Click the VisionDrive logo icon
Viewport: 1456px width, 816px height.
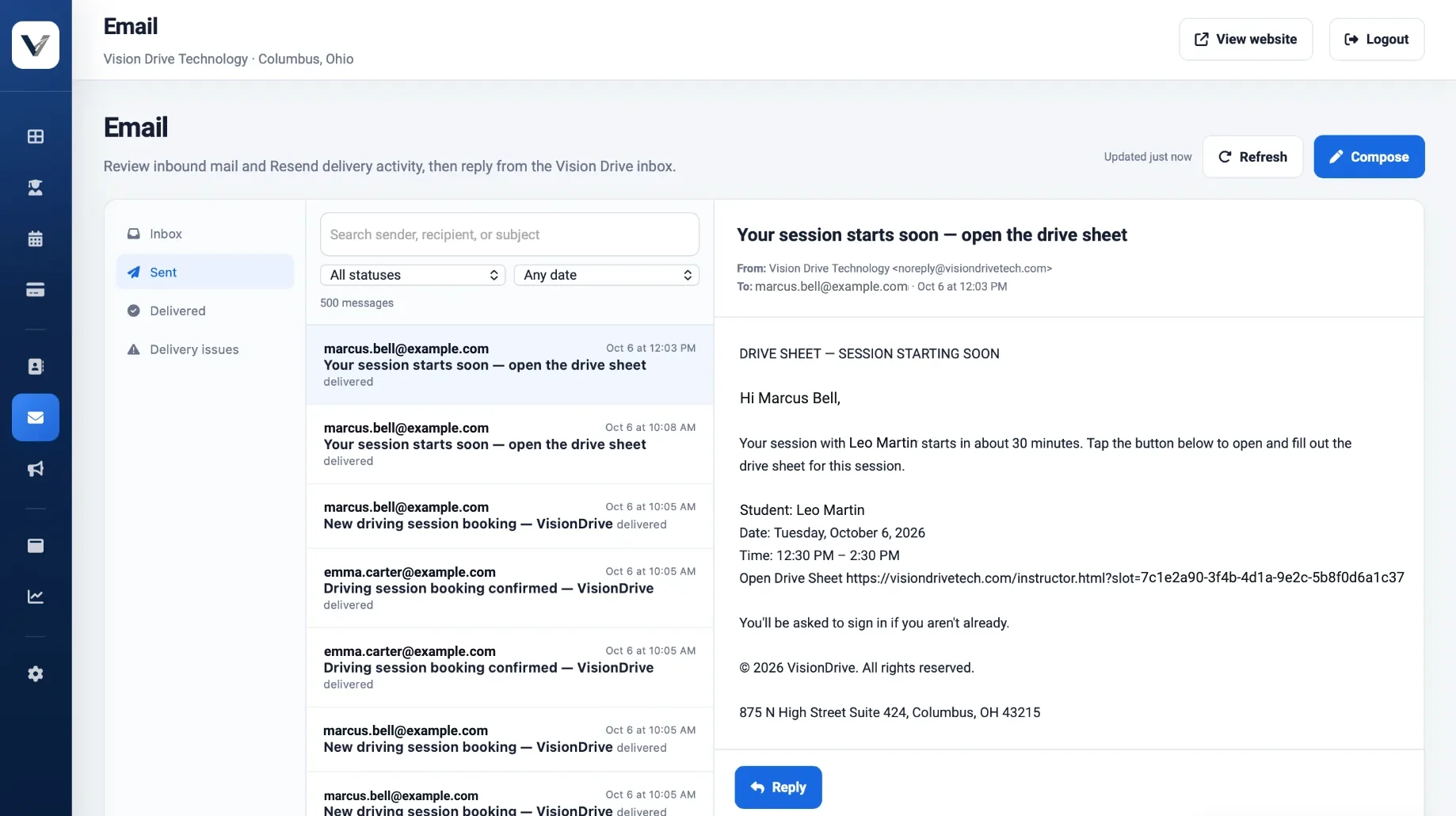(x=36, y=45)
